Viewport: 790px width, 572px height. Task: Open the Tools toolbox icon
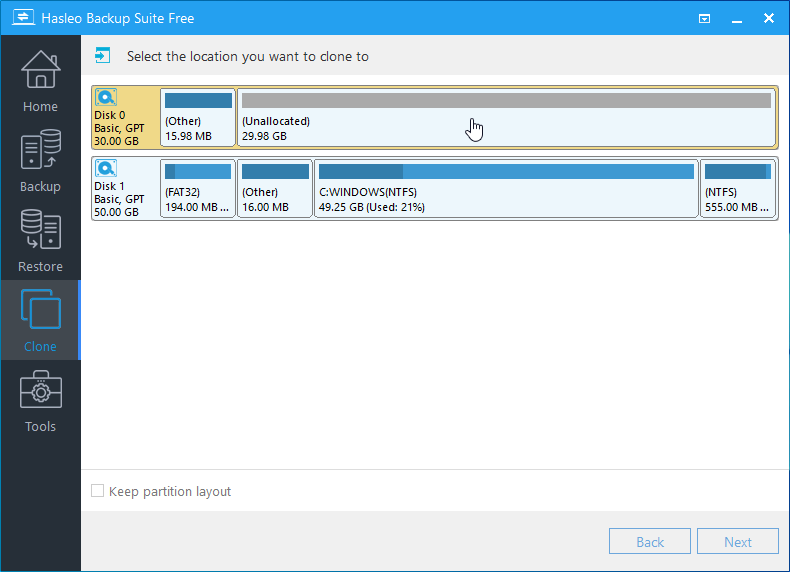40,389
